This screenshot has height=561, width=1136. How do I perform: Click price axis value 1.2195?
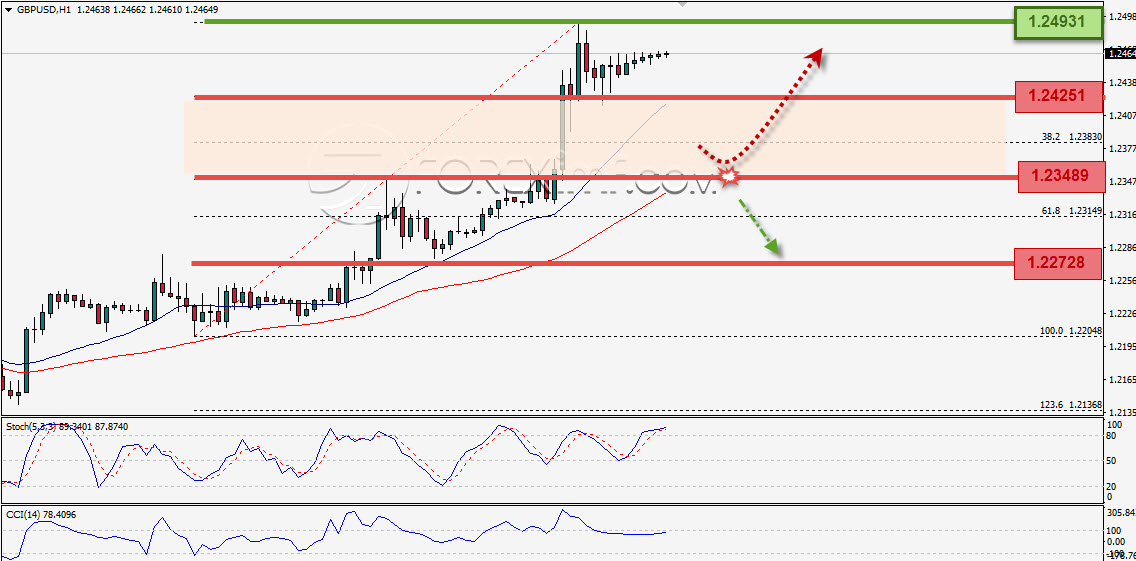(x=1122, y=346)
